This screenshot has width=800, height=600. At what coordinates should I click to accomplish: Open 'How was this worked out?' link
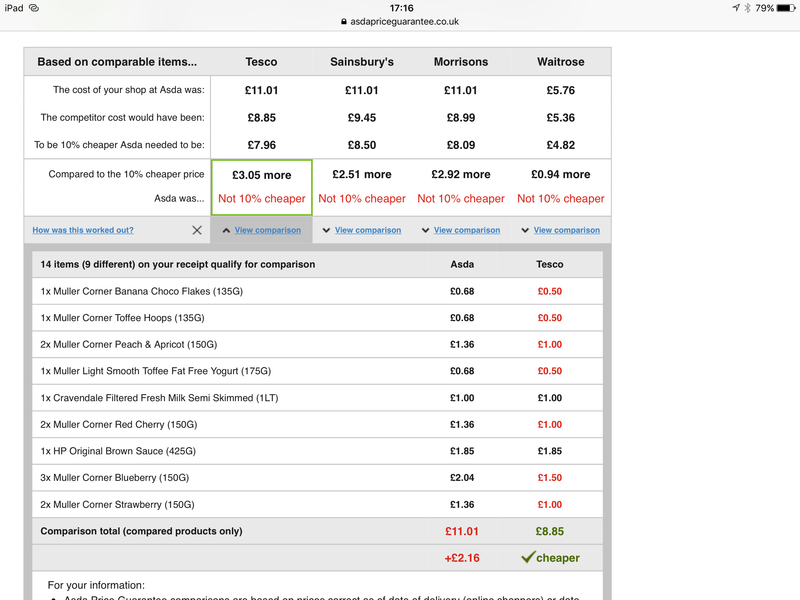point(83,230)
